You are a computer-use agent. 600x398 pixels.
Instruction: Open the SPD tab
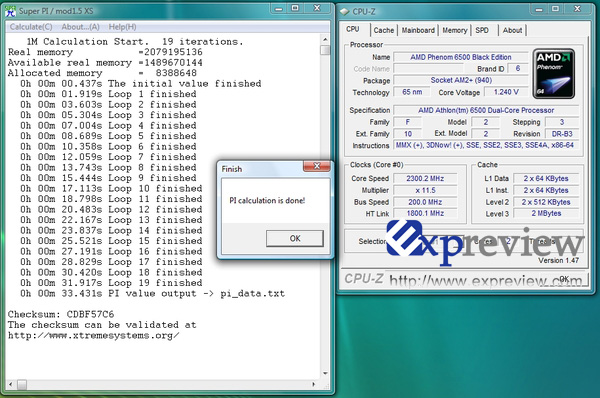click(482, 30)
